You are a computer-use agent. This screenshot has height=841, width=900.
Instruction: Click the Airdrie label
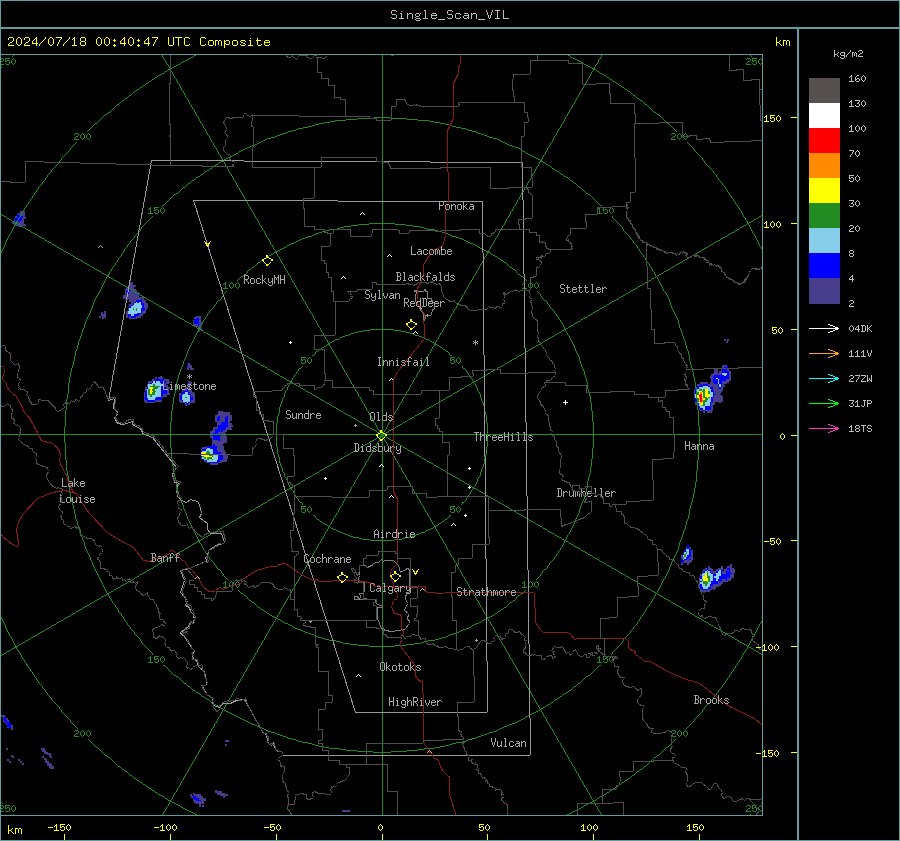(394, 534)
